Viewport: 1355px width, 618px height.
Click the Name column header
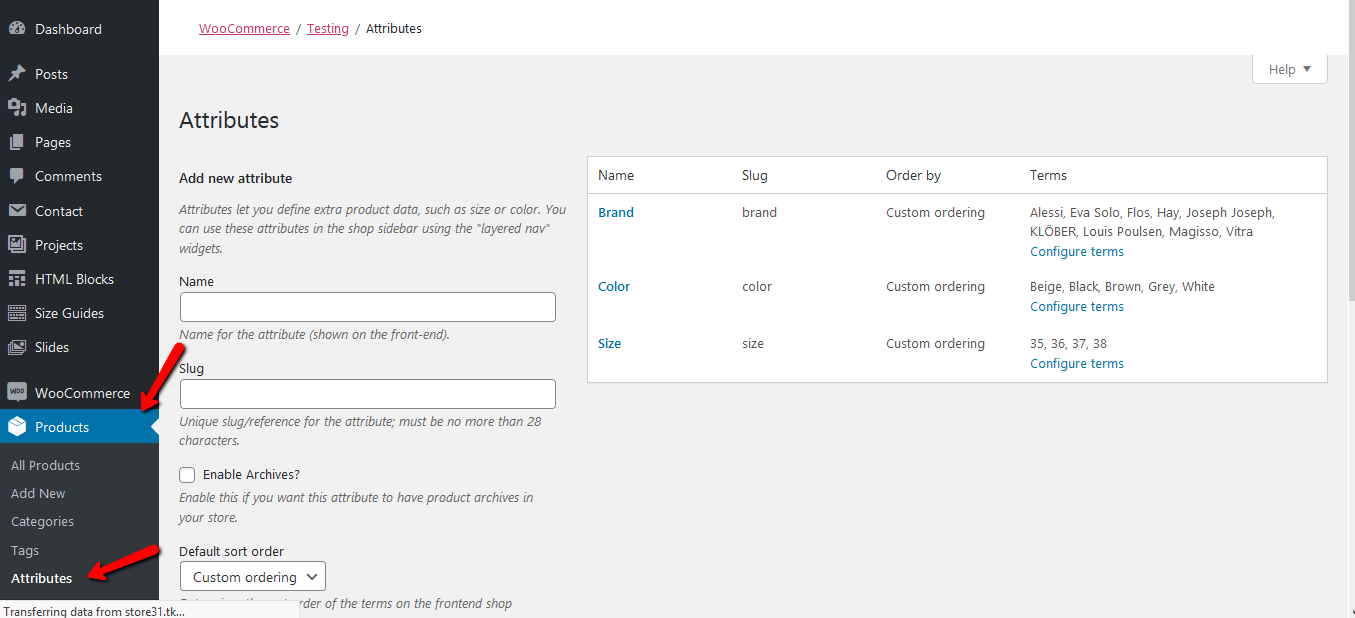[616, 175]
